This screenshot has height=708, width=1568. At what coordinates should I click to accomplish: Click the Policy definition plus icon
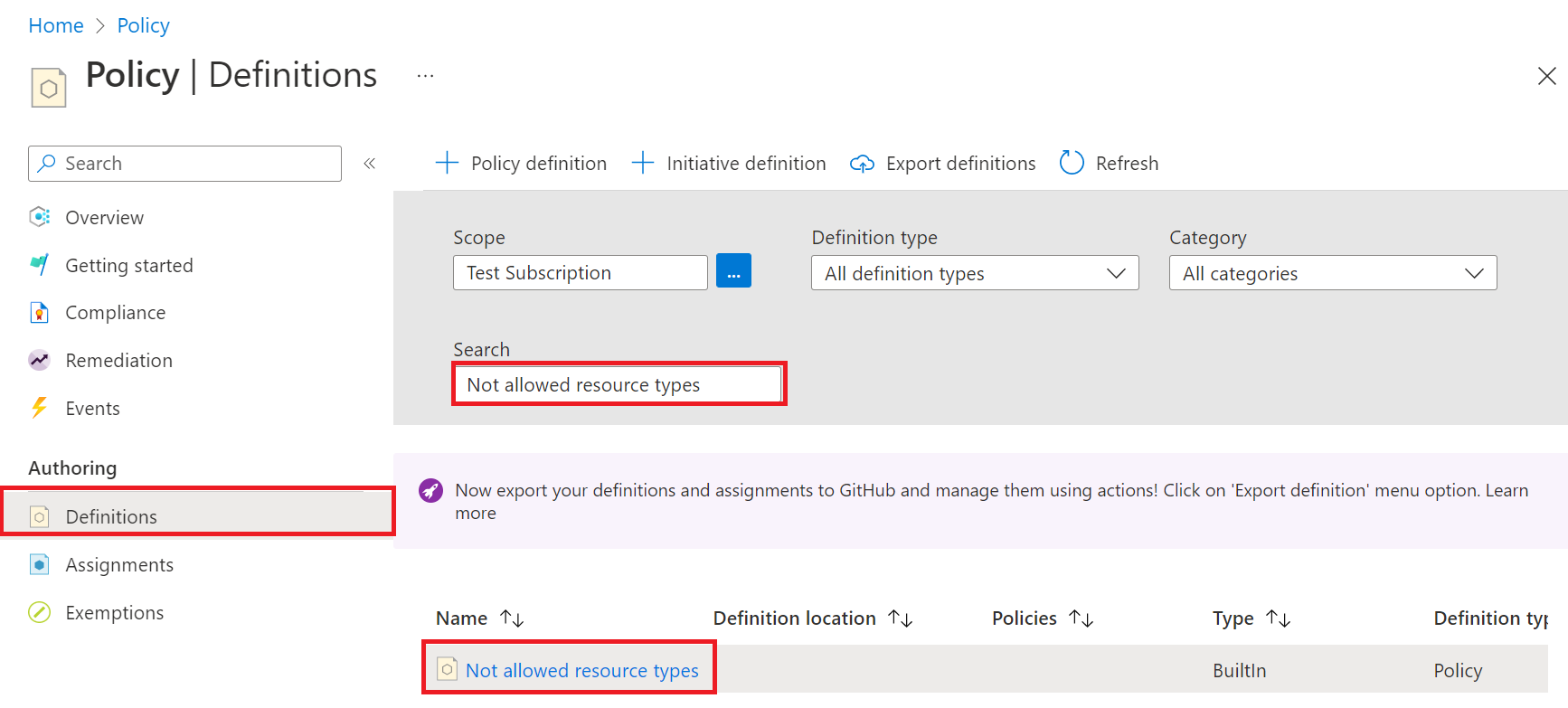[x=447, y=163]
